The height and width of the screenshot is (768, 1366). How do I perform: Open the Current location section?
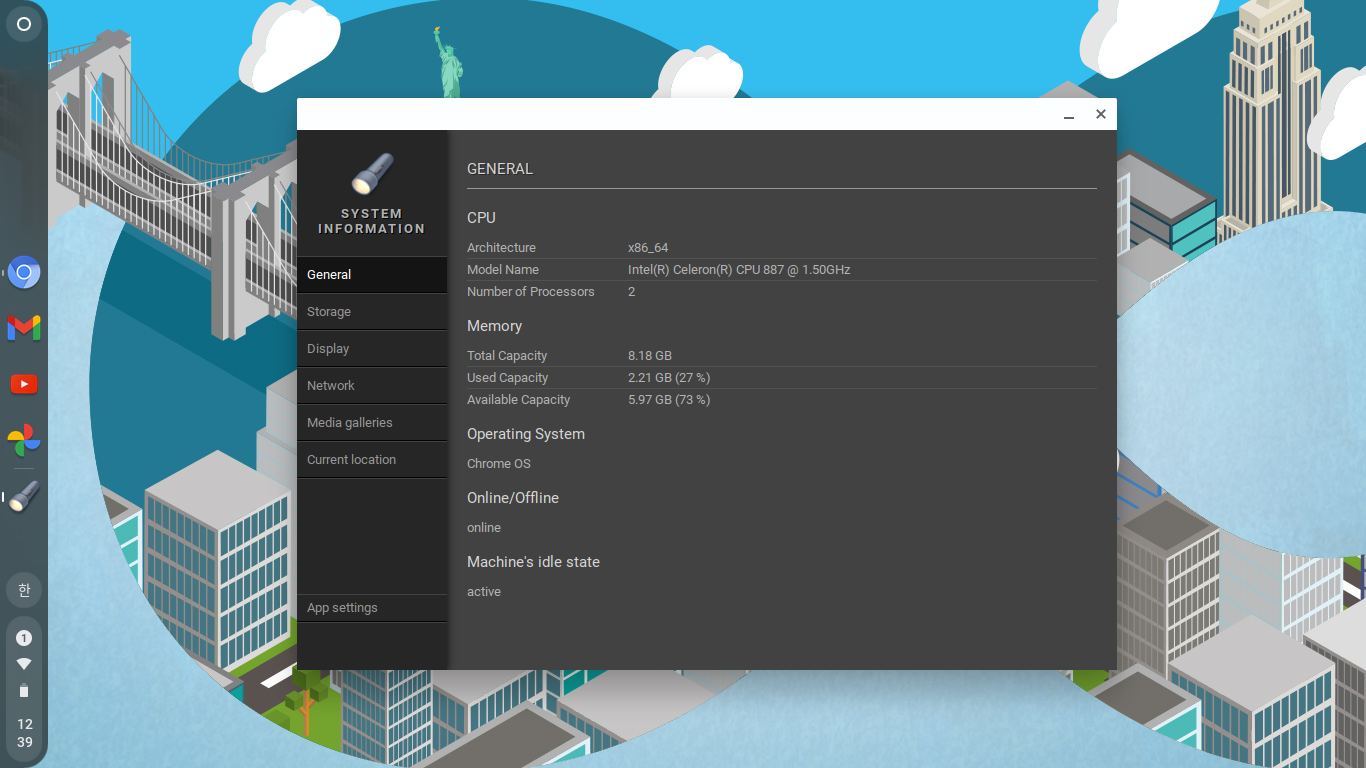pyautogui.click(x=372, y=460)
